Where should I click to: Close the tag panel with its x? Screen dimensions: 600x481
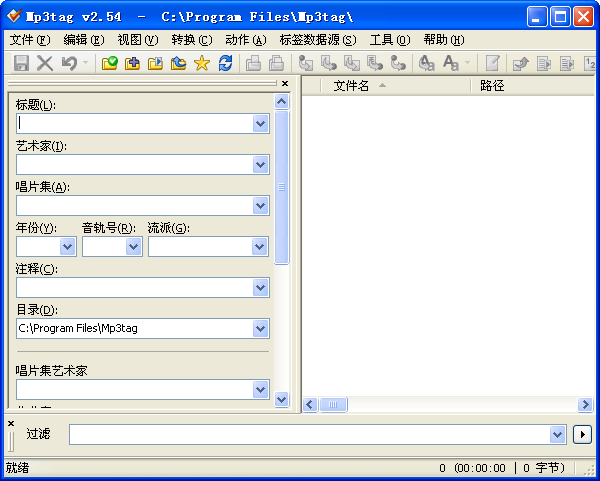pyautogui.click(x=285, y=83)
